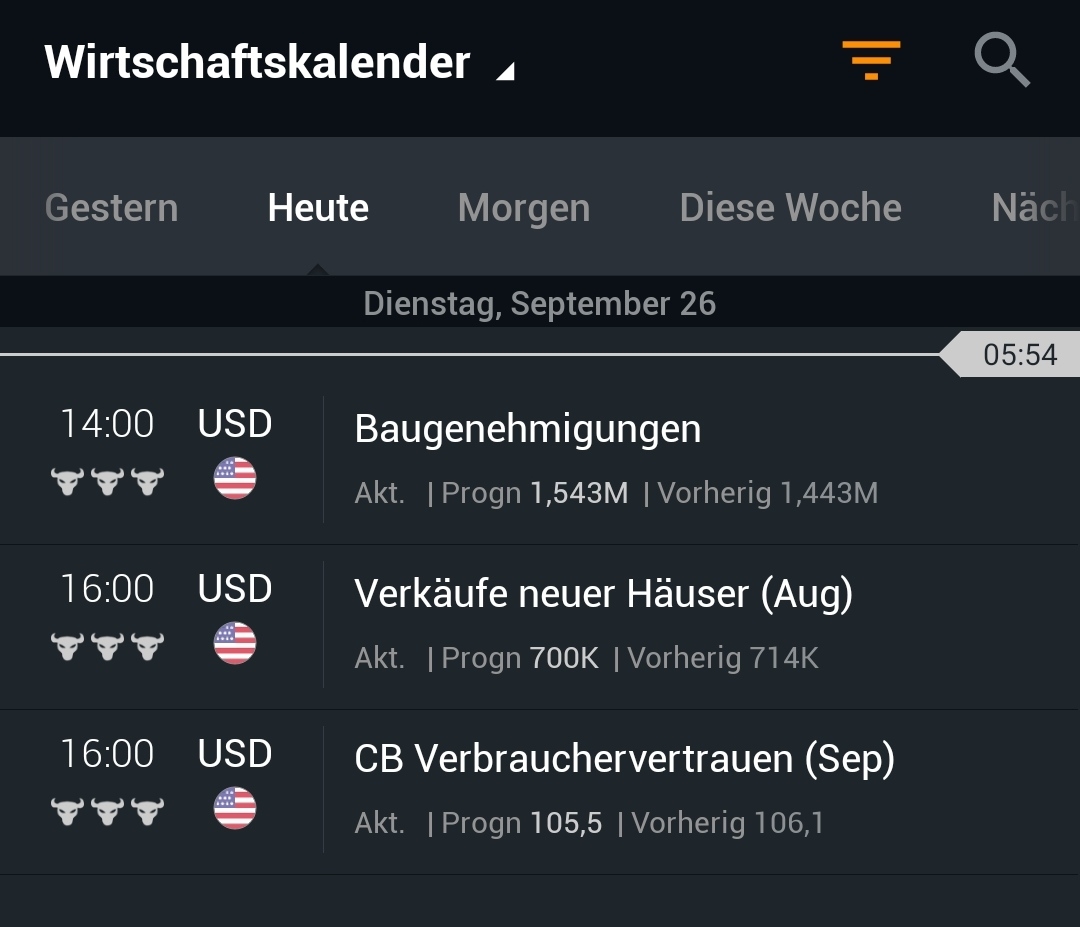The image size is (1080, 927).
Task: Tap bull icons under 14:00 event
Action: (x=107, y=482)
